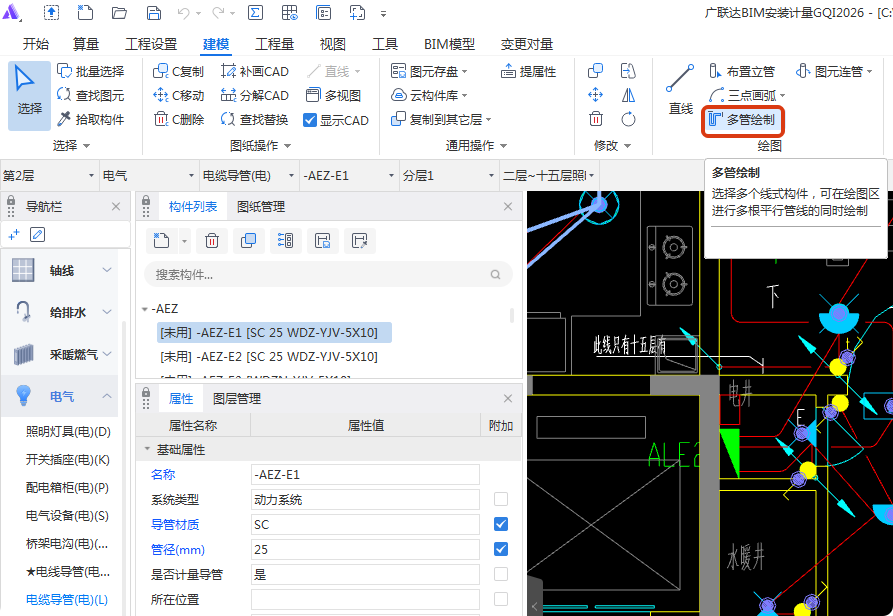
Task: Click the mirror icon in the 修改 group
Action: (x=630, y=94)
